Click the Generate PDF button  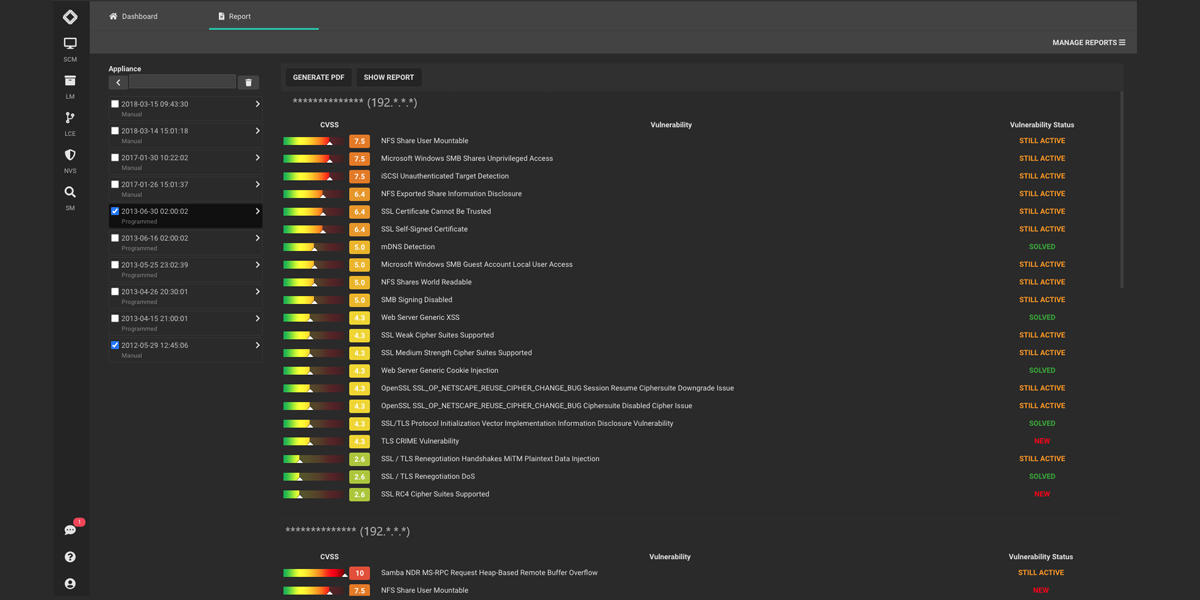318,77
